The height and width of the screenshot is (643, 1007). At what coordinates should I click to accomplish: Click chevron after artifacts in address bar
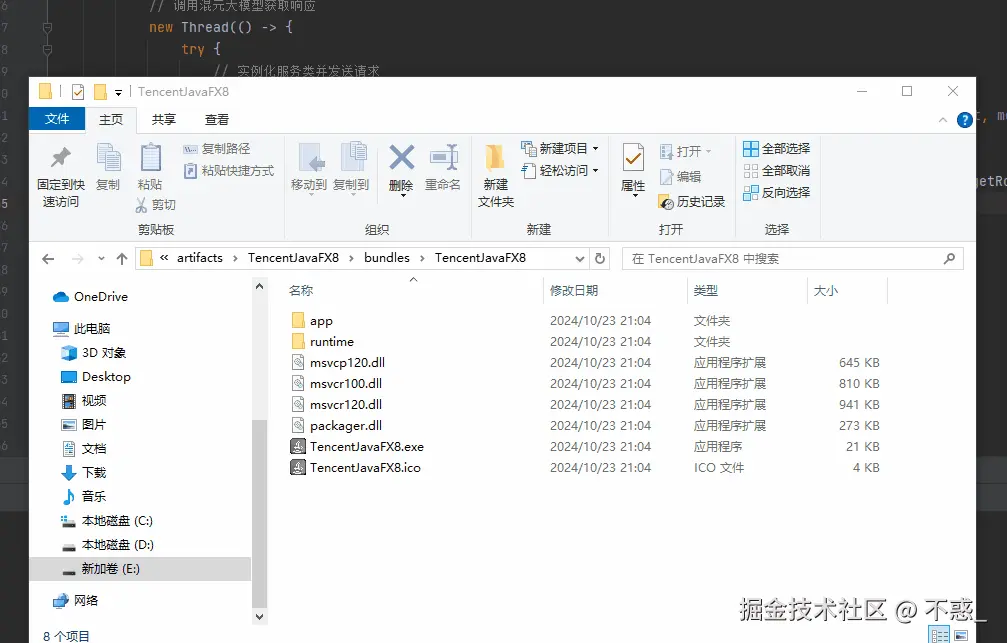point(235,258)
